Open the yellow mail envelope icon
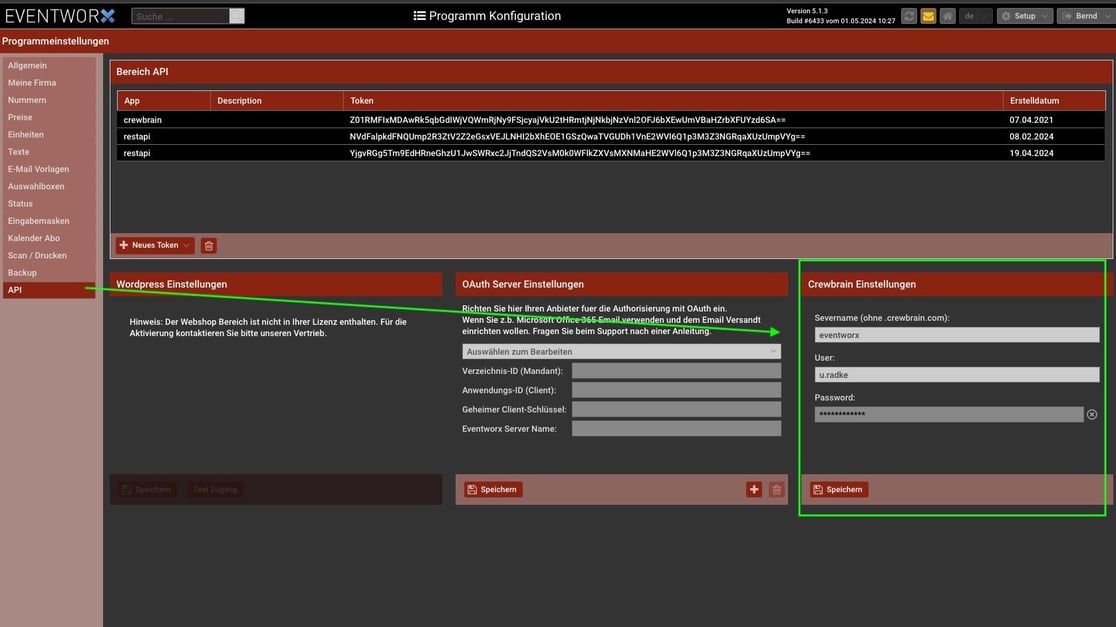 [928, 16]
